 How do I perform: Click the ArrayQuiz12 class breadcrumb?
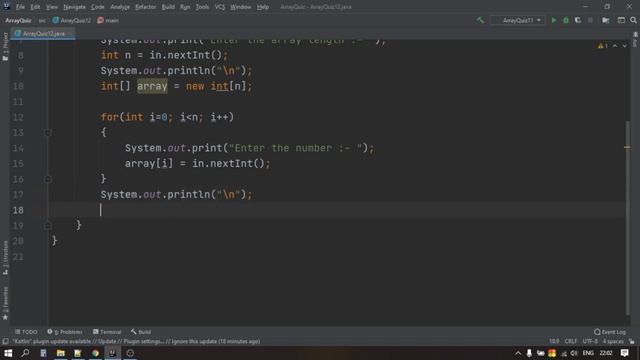pos(72,20)
